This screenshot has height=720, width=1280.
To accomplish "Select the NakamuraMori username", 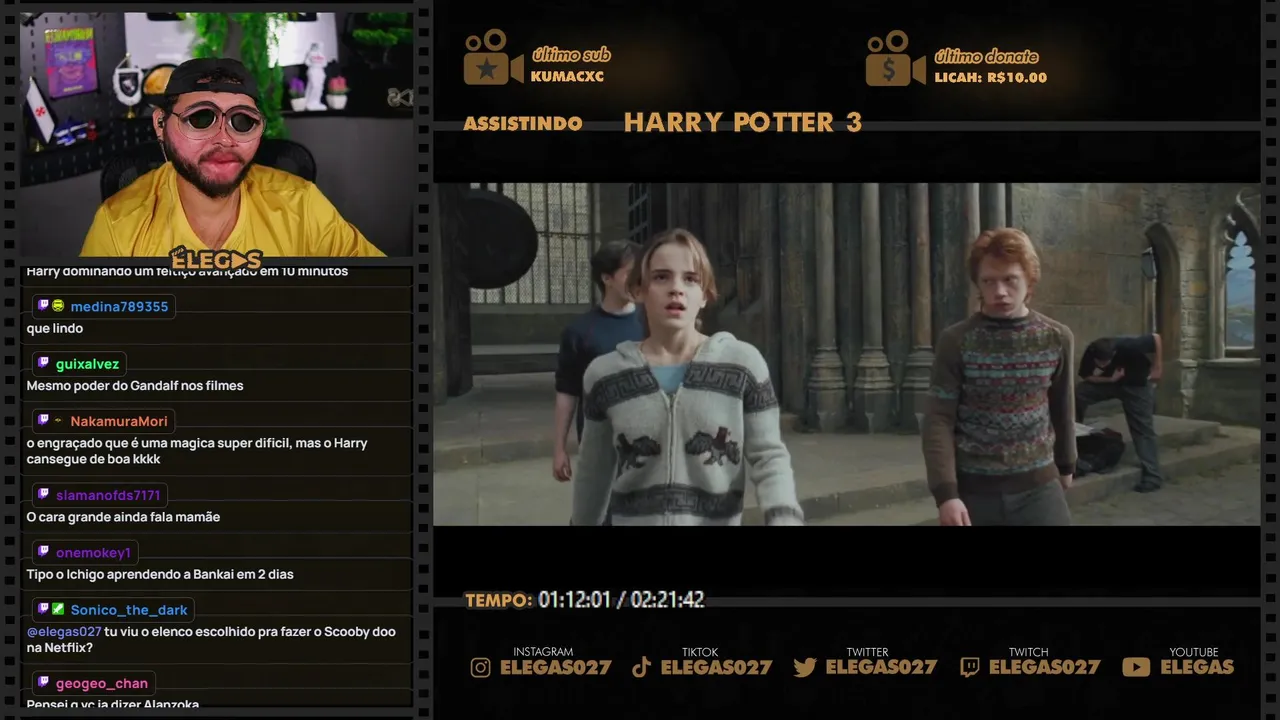I will pyautogui.click(x=119, y=422).
